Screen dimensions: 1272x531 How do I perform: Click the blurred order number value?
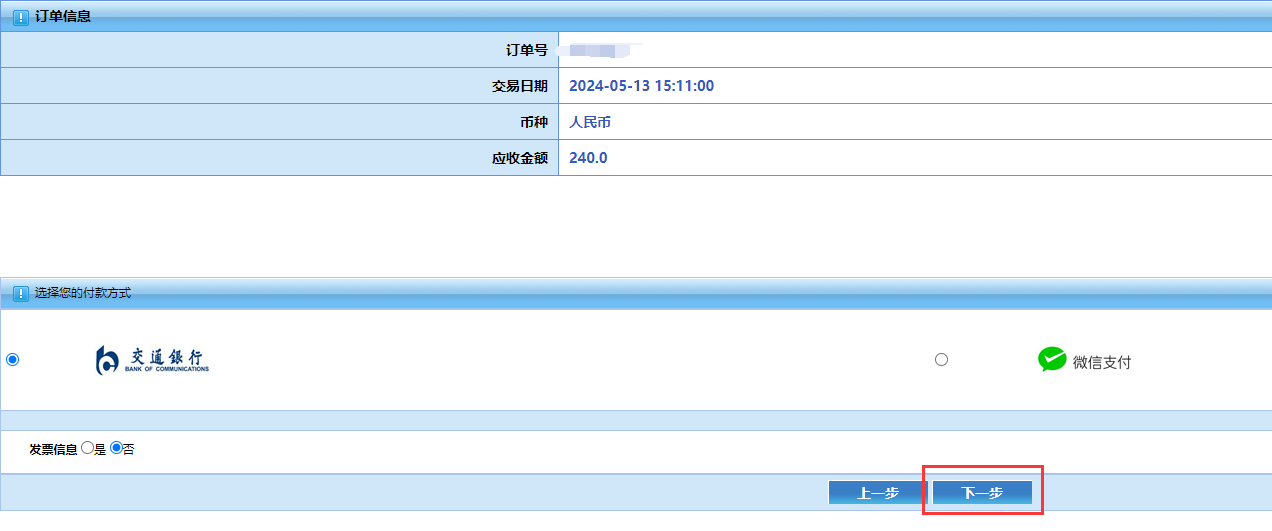598,50
